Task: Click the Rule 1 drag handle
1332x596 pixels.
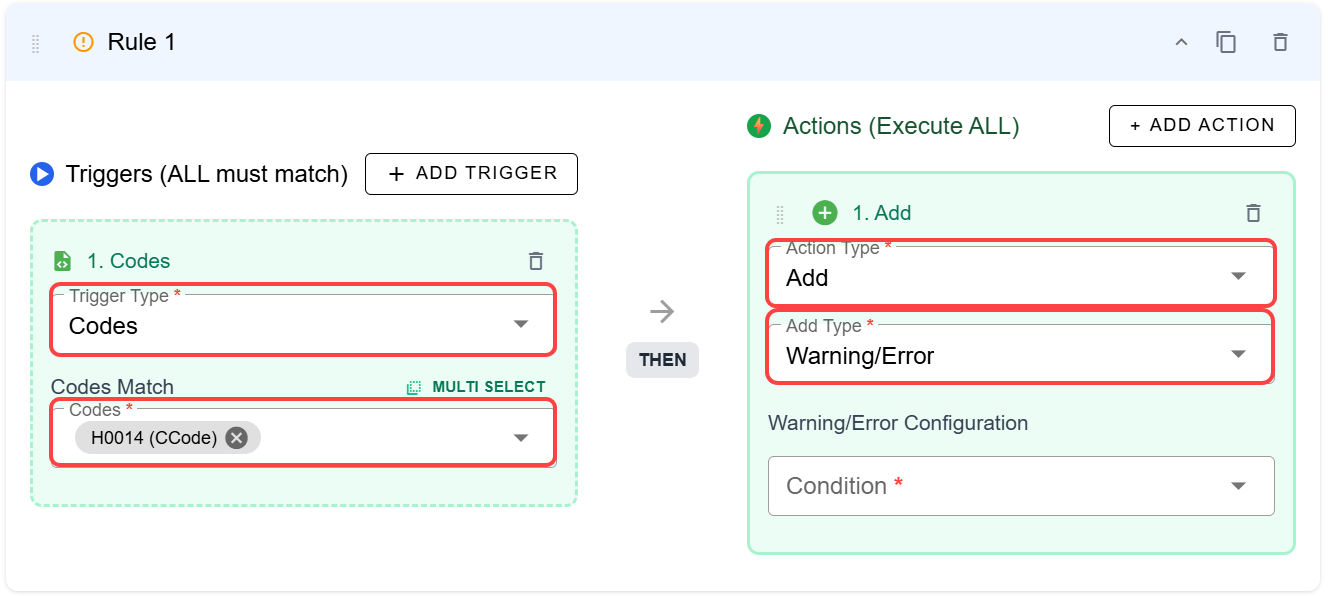Action: (36, 43)
